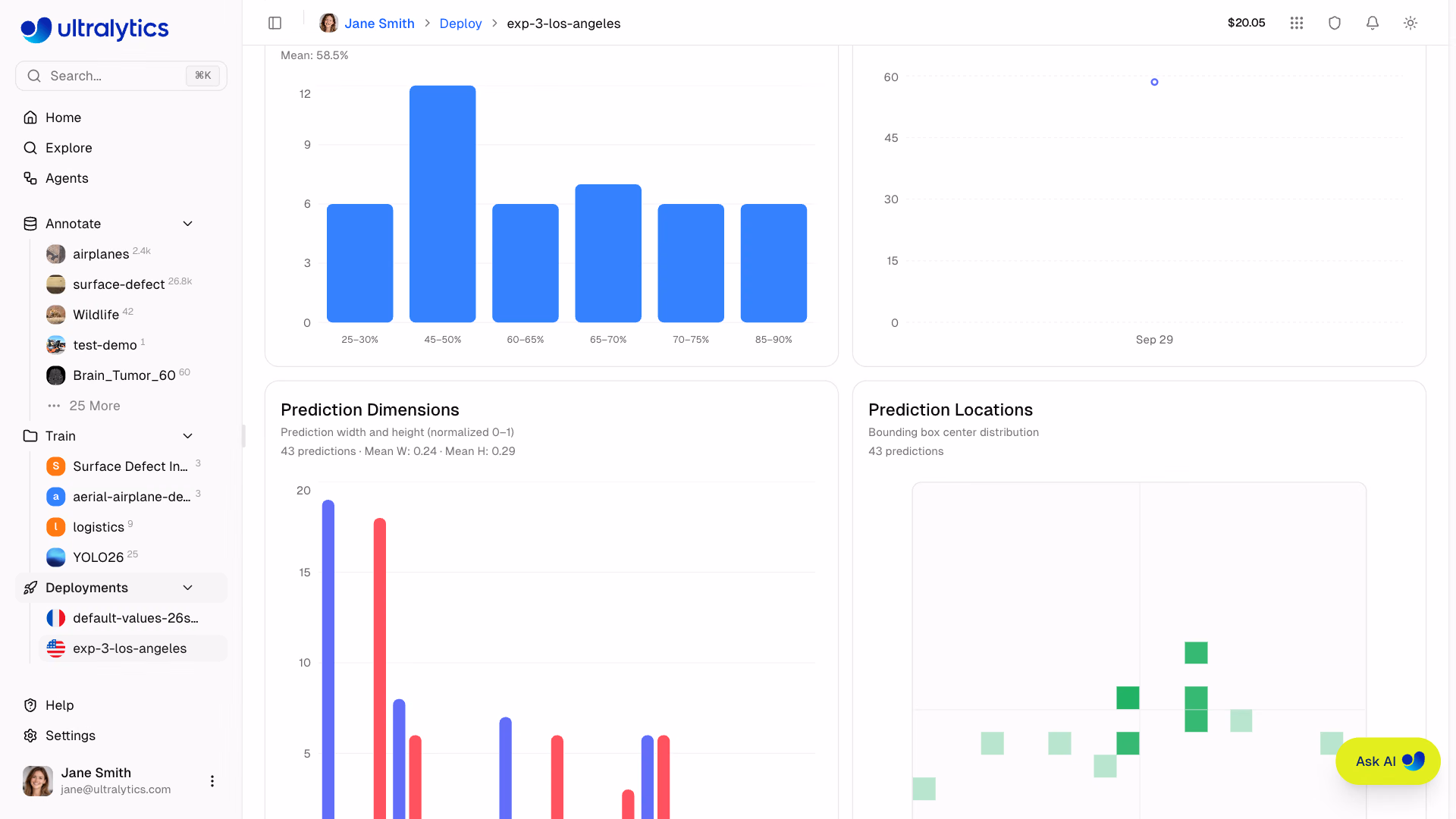Click the $20.05 balance
The image size is (1456, 819).
click(x=1246, y=23)
